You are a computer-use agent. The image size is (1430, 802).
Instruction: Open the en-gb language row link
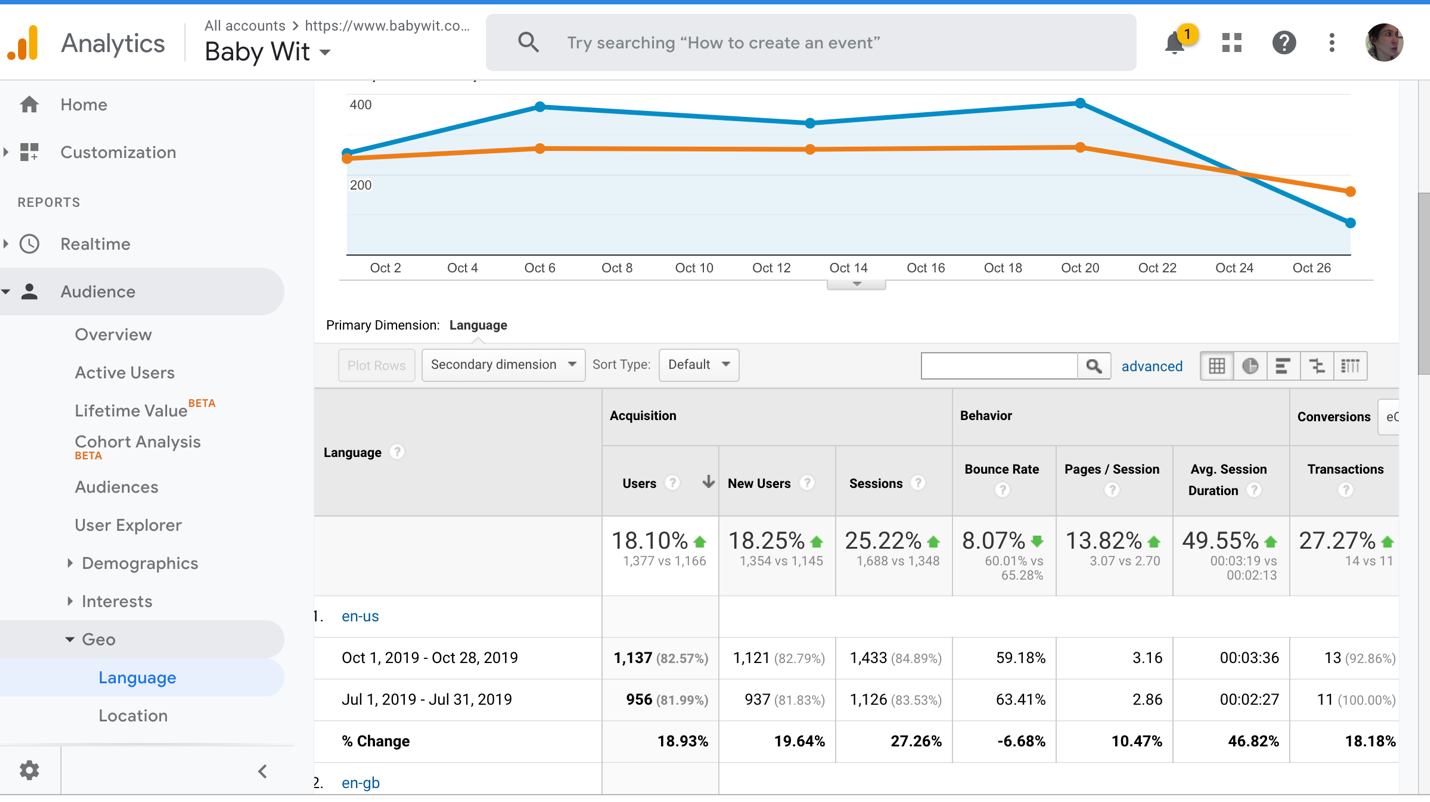pyautogui.click(x=360, y=783)
